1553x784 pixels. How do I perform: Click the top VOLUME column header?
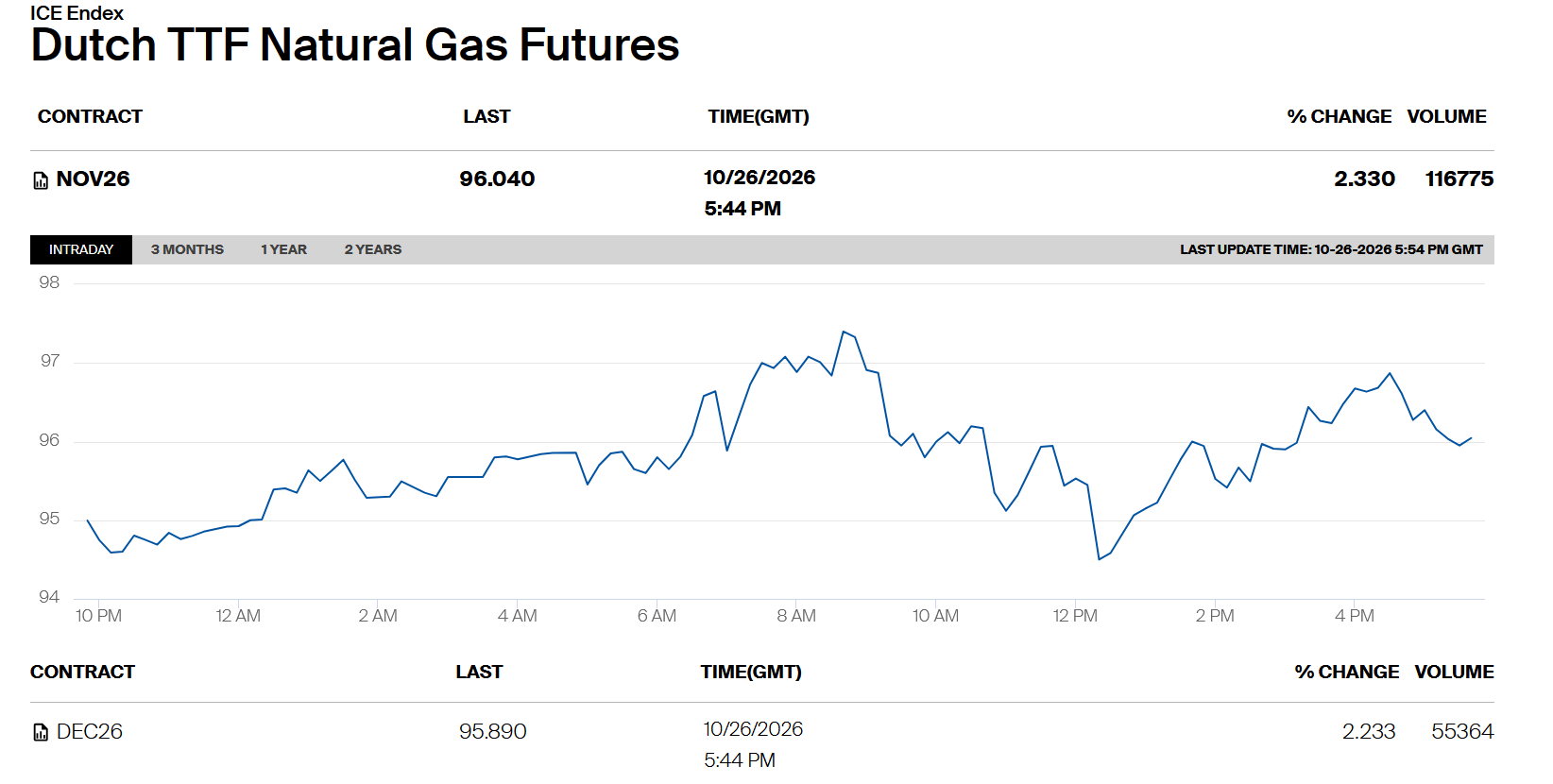(x=1446, y=116)
